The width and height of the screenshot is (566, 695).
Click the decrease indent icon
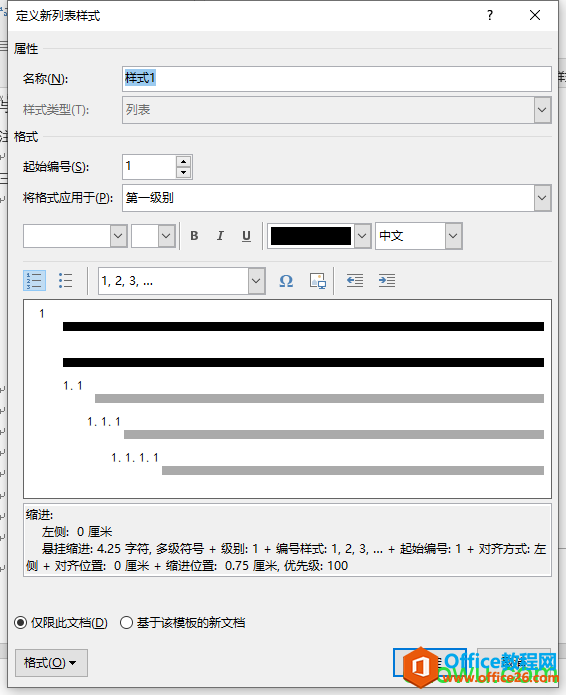355,281
